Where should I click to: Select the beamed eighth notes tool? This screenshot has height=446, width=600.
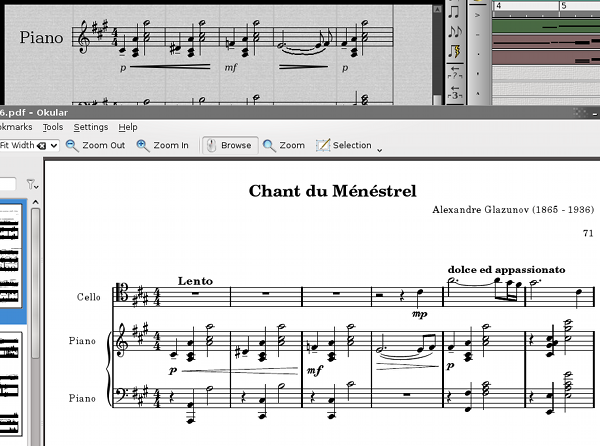454,11
